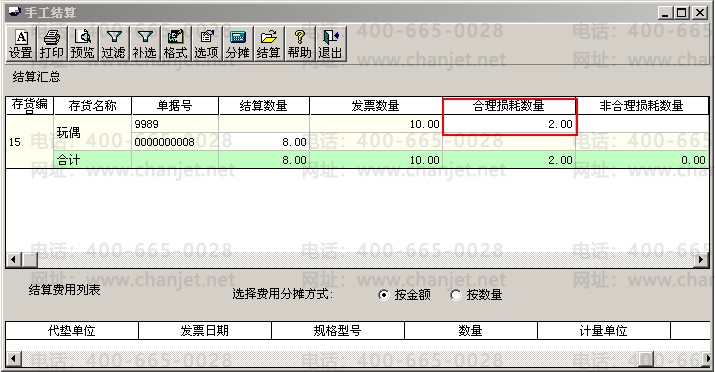Click settlement quantity 8.00 in row 0000000008
The width and height of the screenshot is (715, 372).
[x=264, y=142]
